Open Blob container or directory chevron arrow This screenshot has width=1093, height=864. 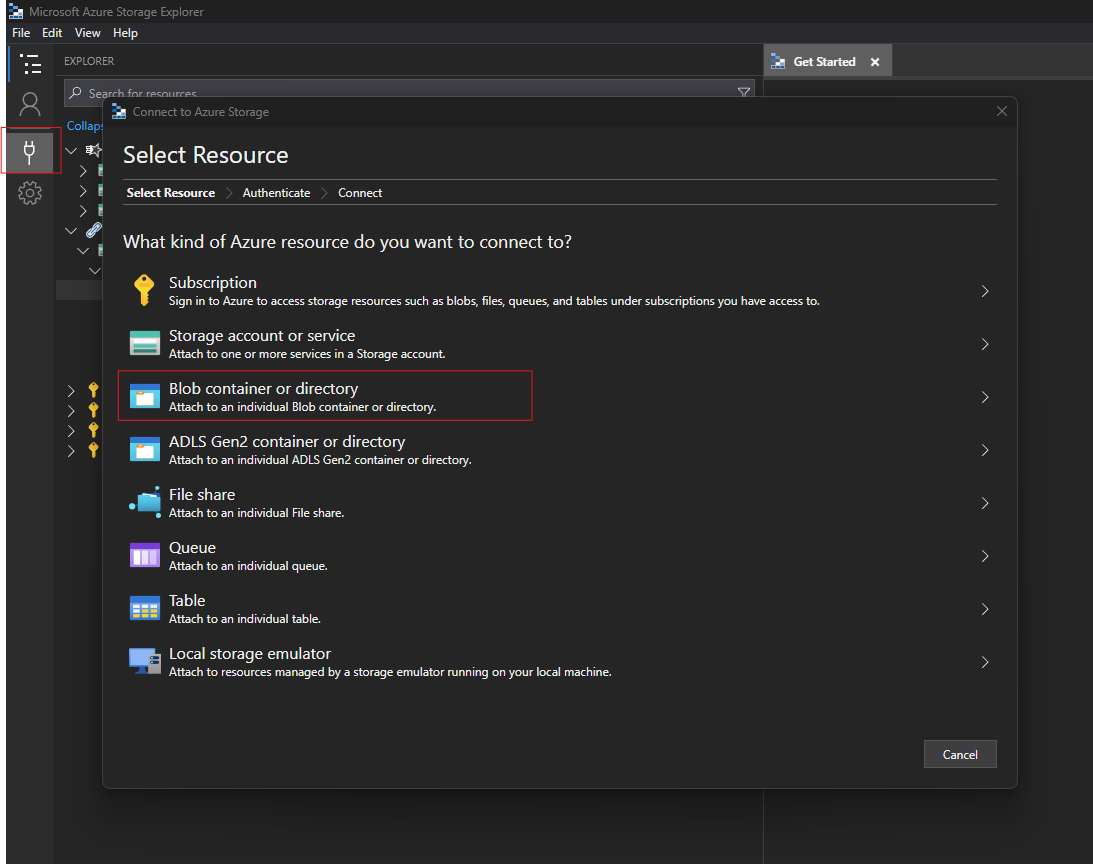[985, 397]
